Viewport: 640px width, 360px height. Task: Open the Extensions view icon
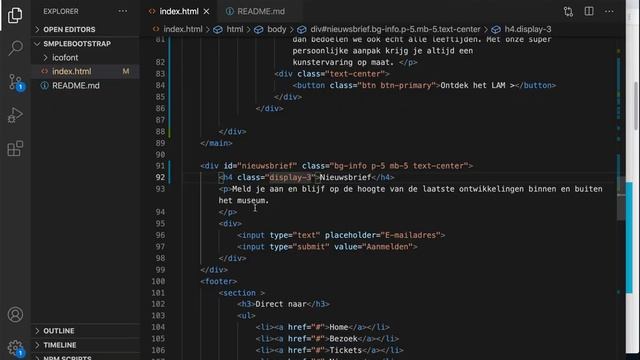click(15, 149)
